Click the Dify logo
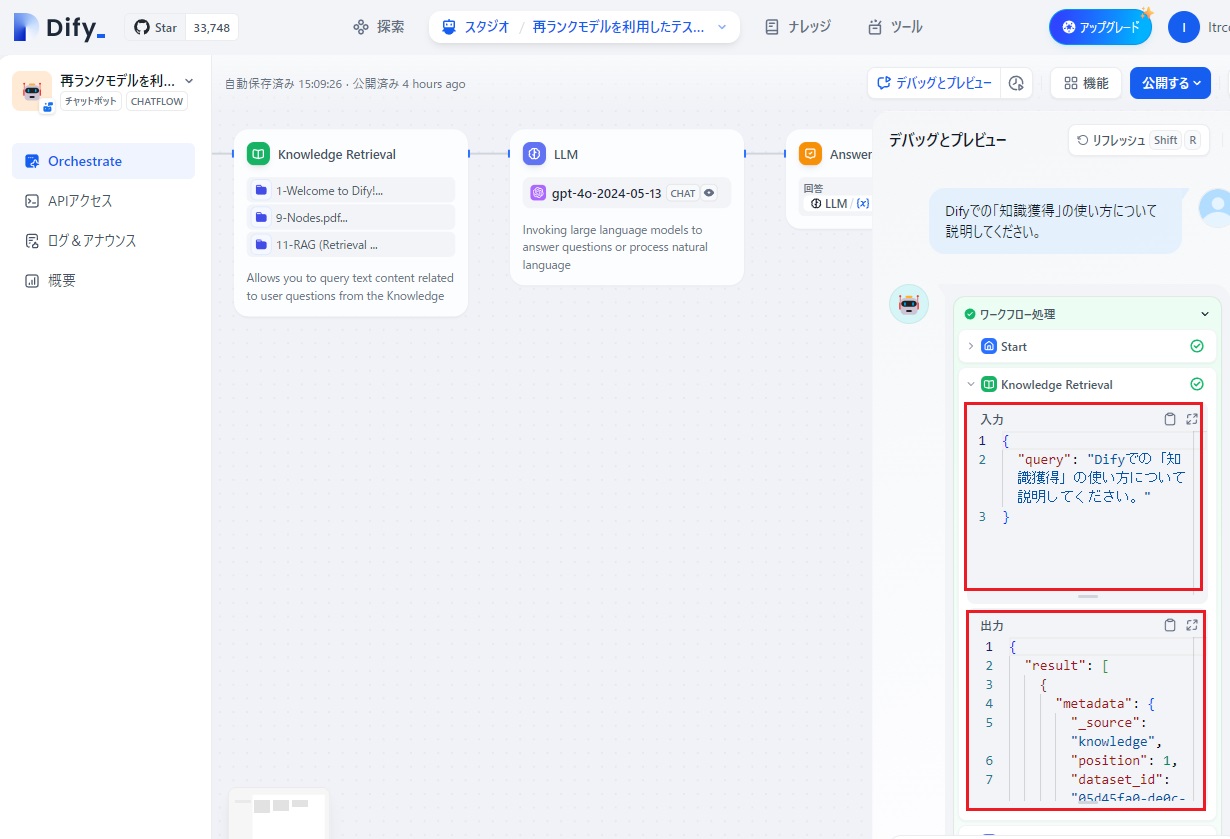Screen dimensions: 1230x839 click(59, 28)
